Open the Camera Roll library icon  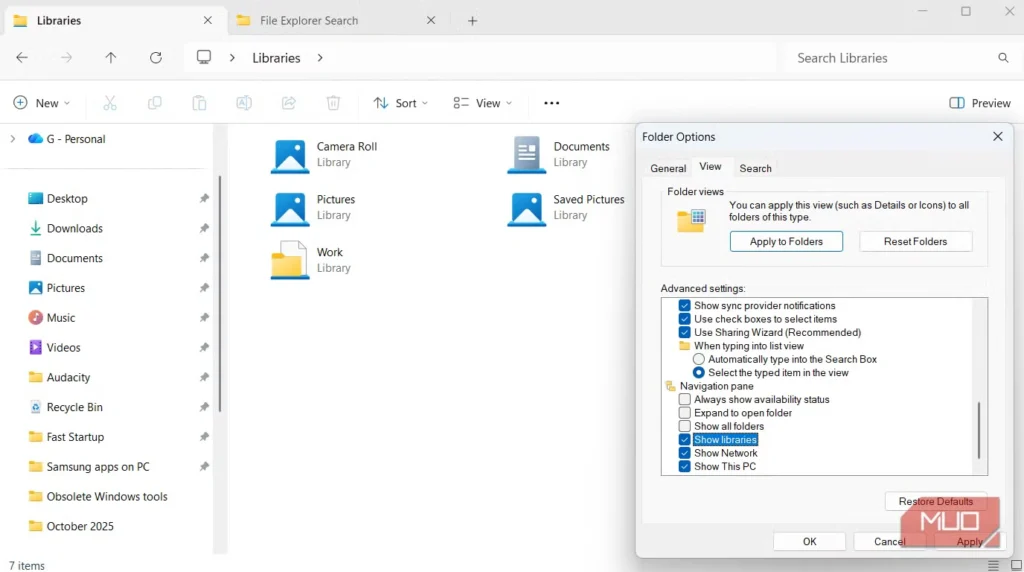pos(290,155)
